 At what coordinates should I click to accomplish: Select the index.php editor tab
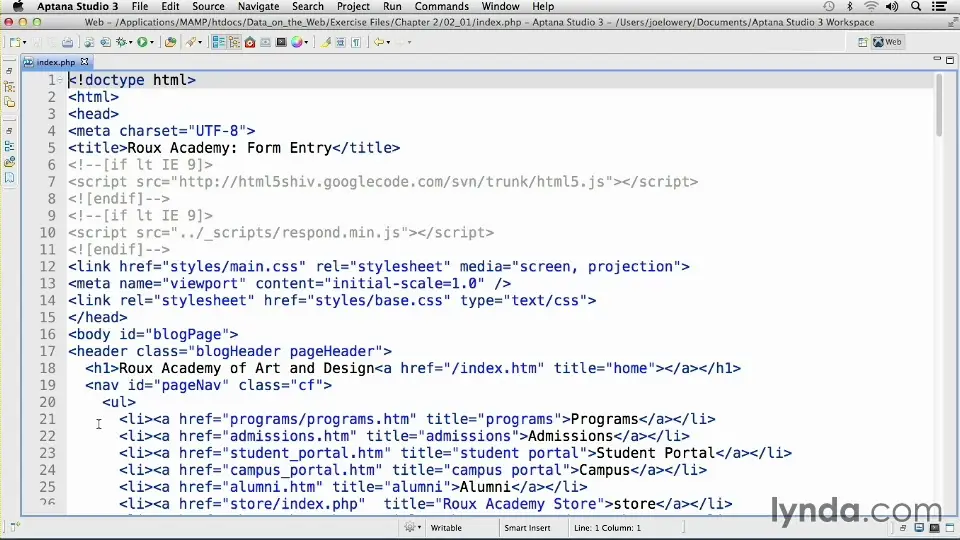[56, 62]
